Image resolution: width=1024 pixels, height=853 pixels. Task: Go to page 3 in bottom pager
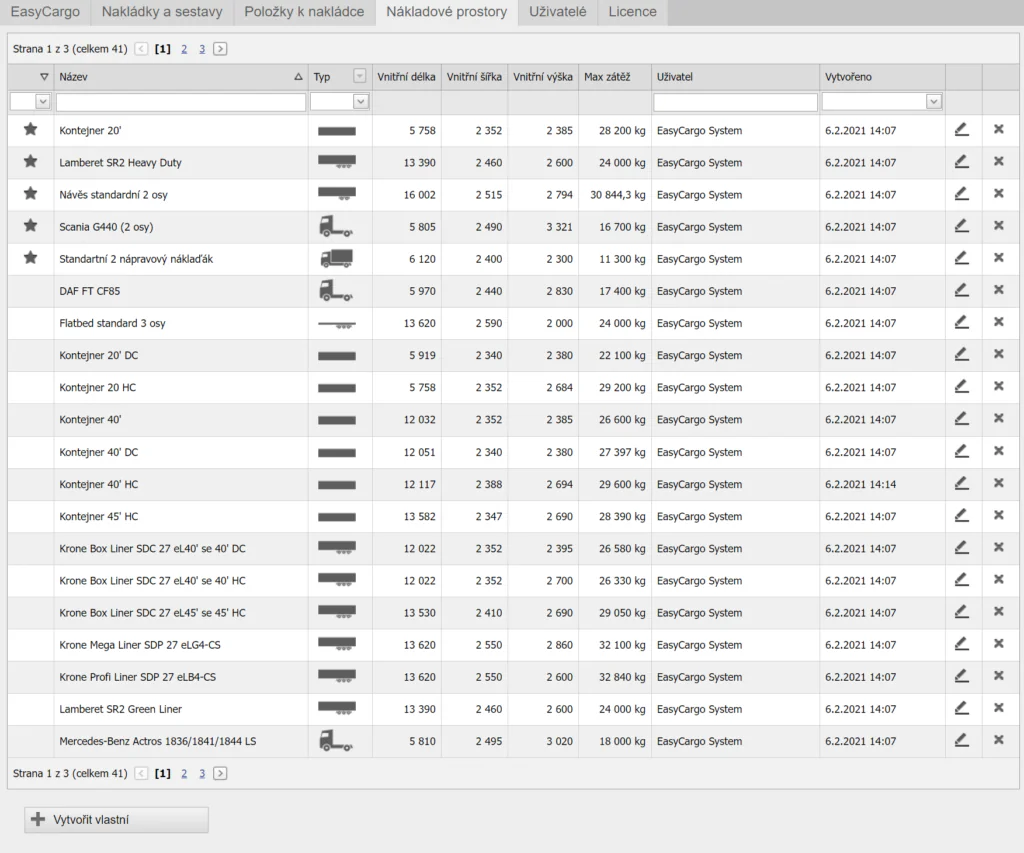click(202, 773)
